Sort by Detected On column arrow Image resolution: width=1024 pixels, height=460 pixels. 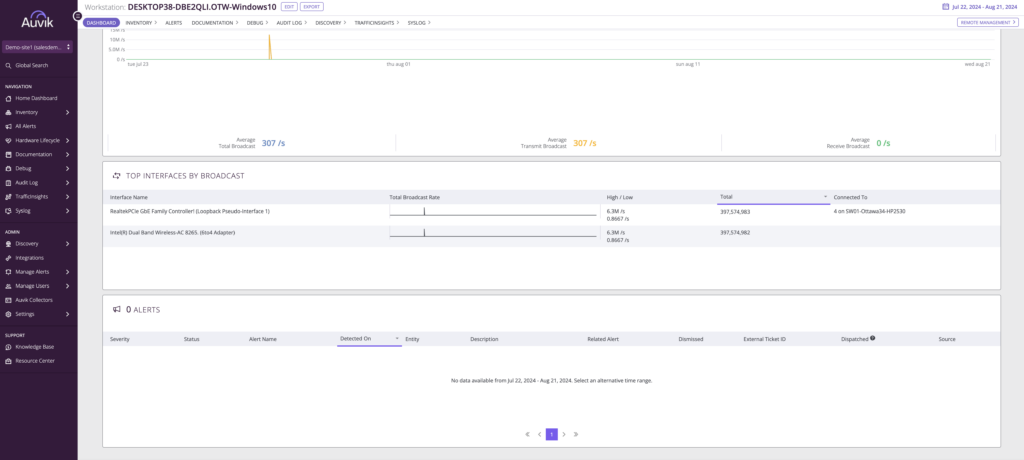[397, 338]
